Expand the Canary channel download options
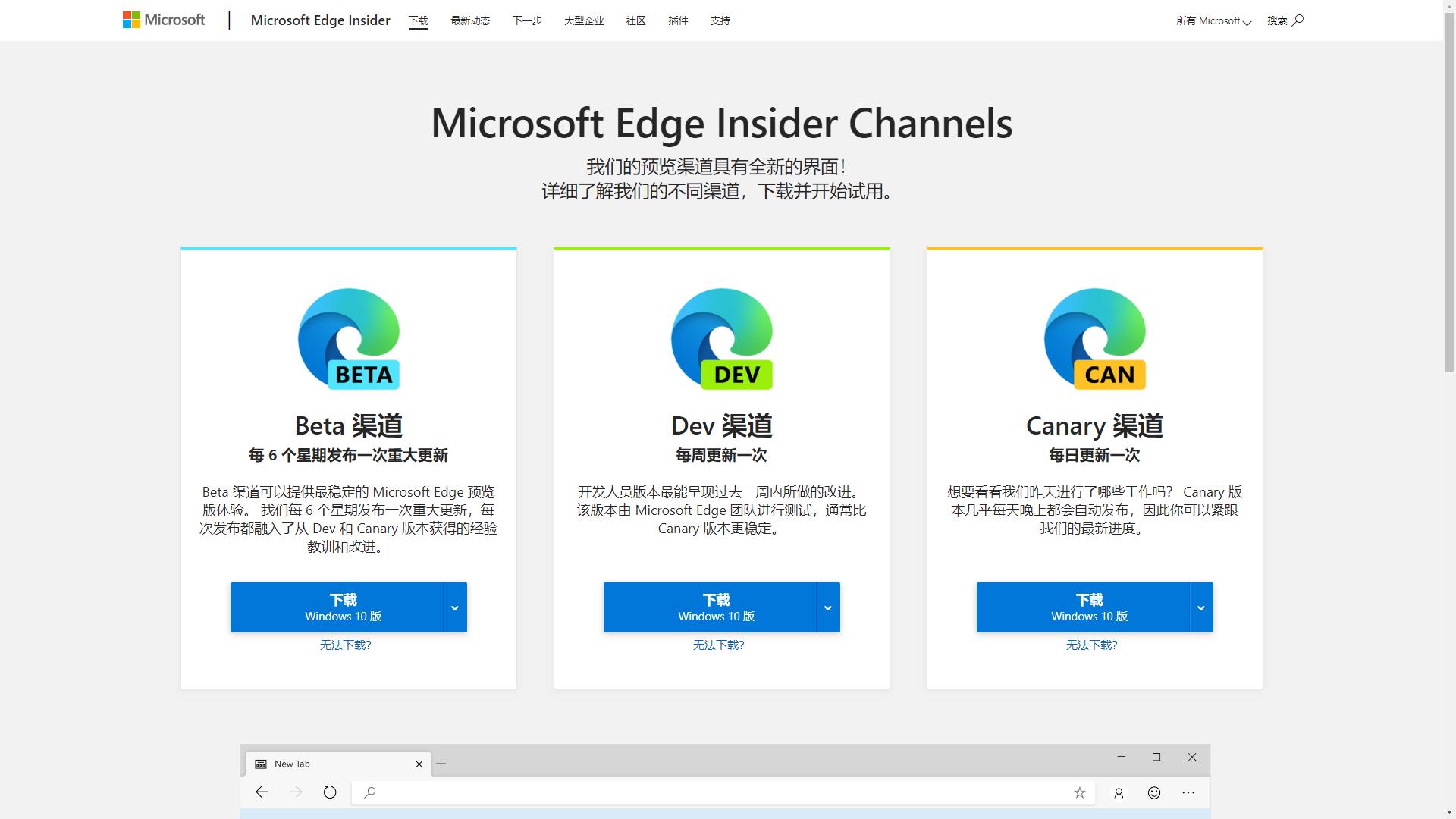 click(x=1200, y=607)
